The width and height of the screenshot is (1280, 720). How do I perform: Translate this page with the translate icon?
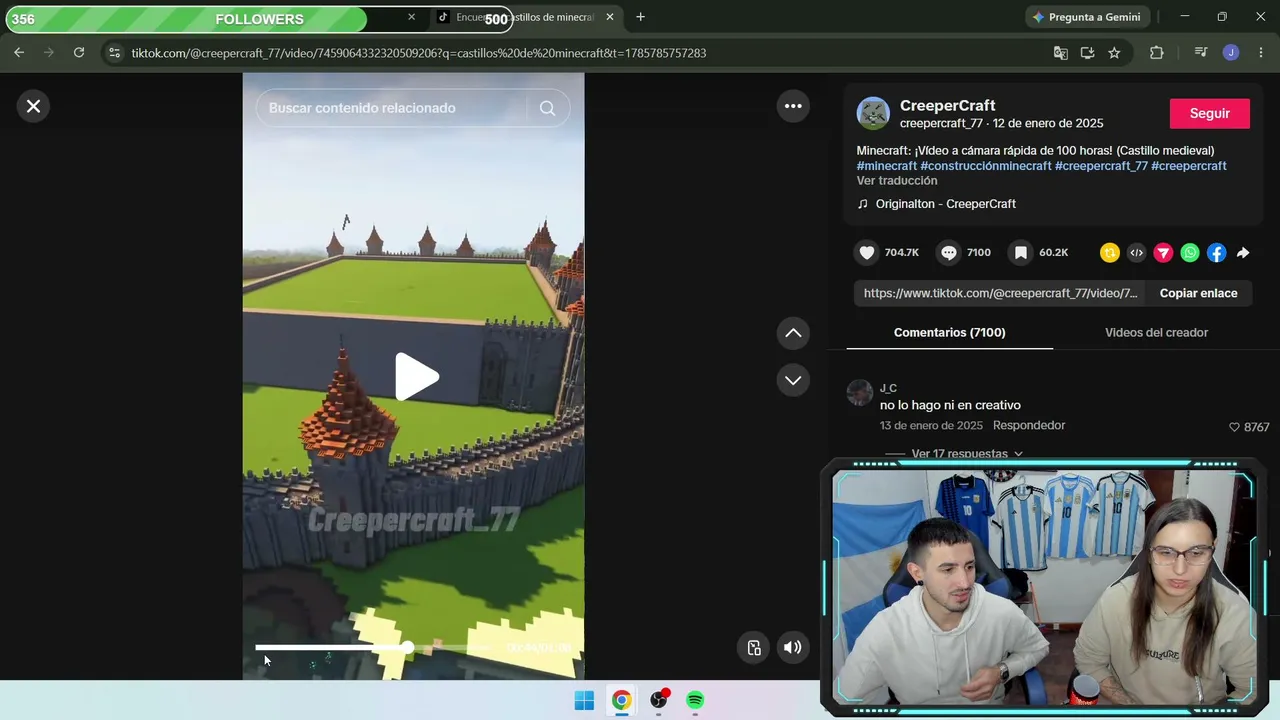1060,53
